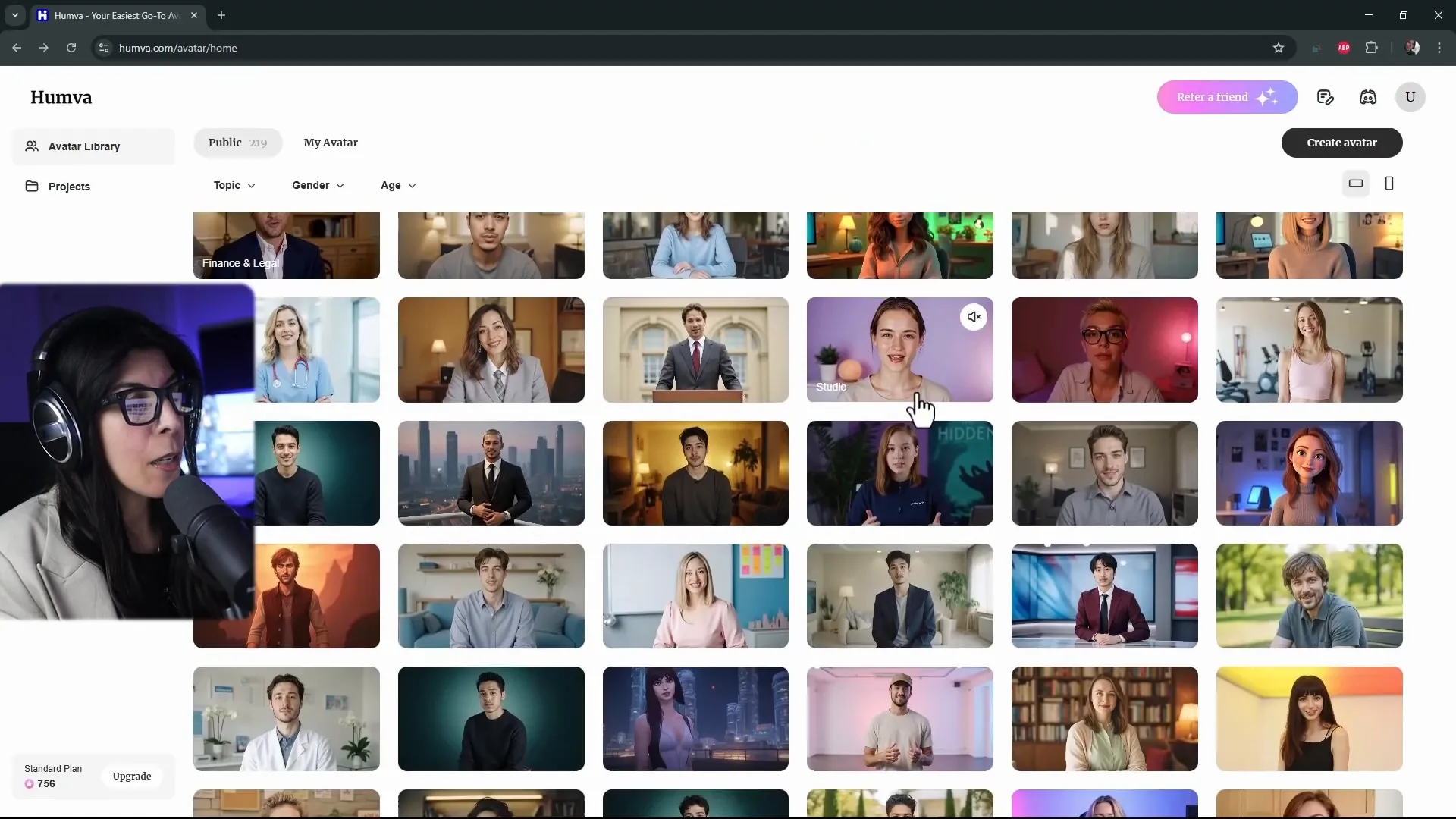Image resolution: width=1456 pixels, height=819 pixels.
Task: Click the Refer a friend button
Action: (1227, 97)
